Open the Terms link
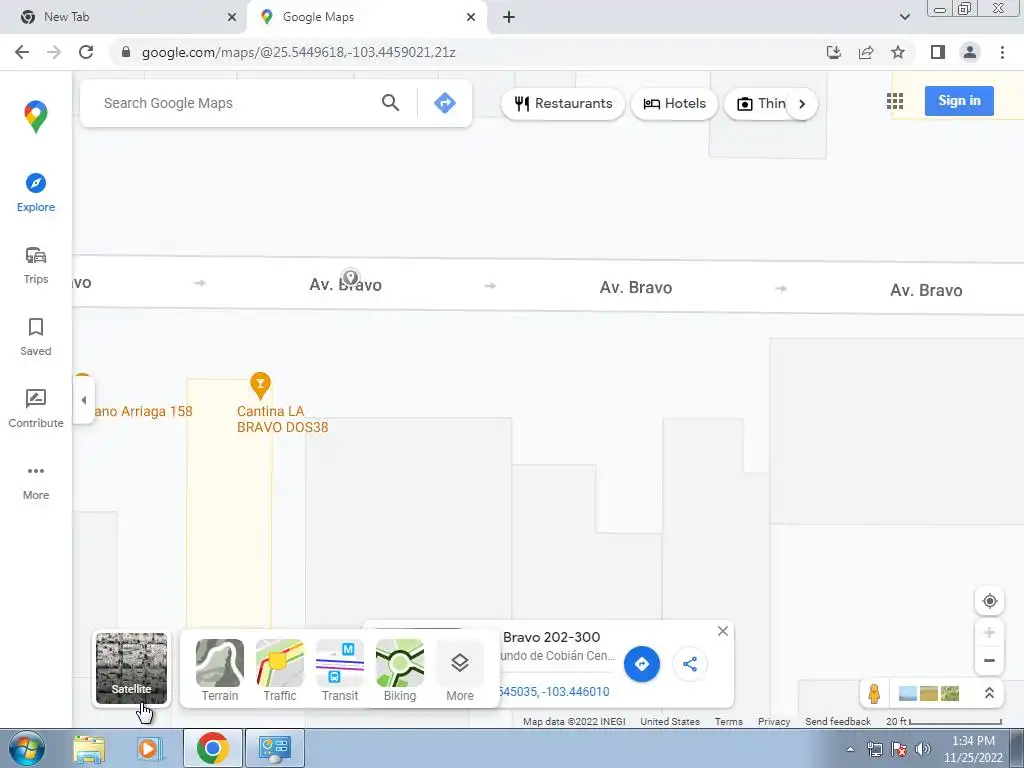Viewport: 1024px width, 768px height. (x=728, y=722)
